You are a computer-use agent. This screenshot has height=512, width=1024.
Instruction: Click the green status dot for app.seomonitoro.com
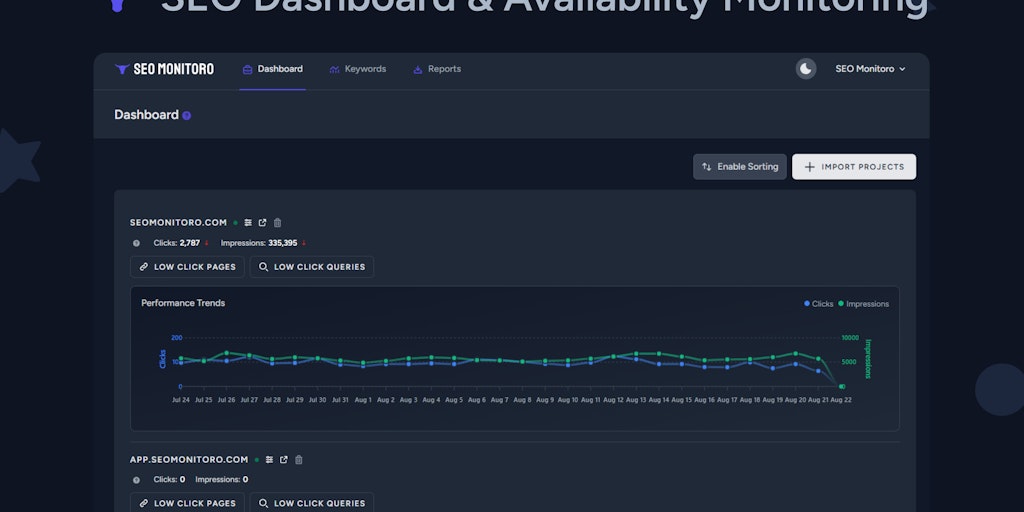click(257, 460)
